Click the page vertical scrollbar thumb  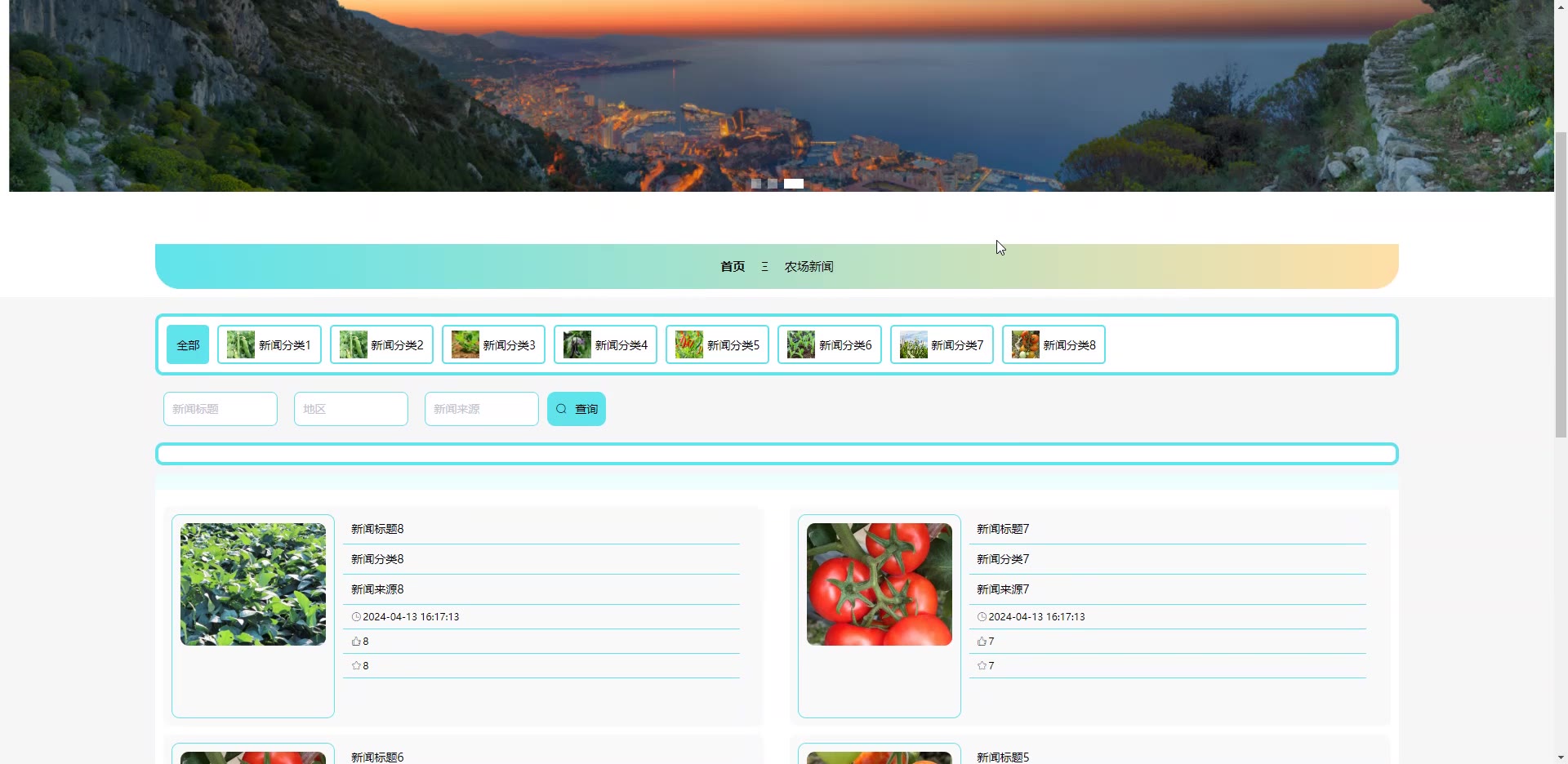click(1561, 284)
